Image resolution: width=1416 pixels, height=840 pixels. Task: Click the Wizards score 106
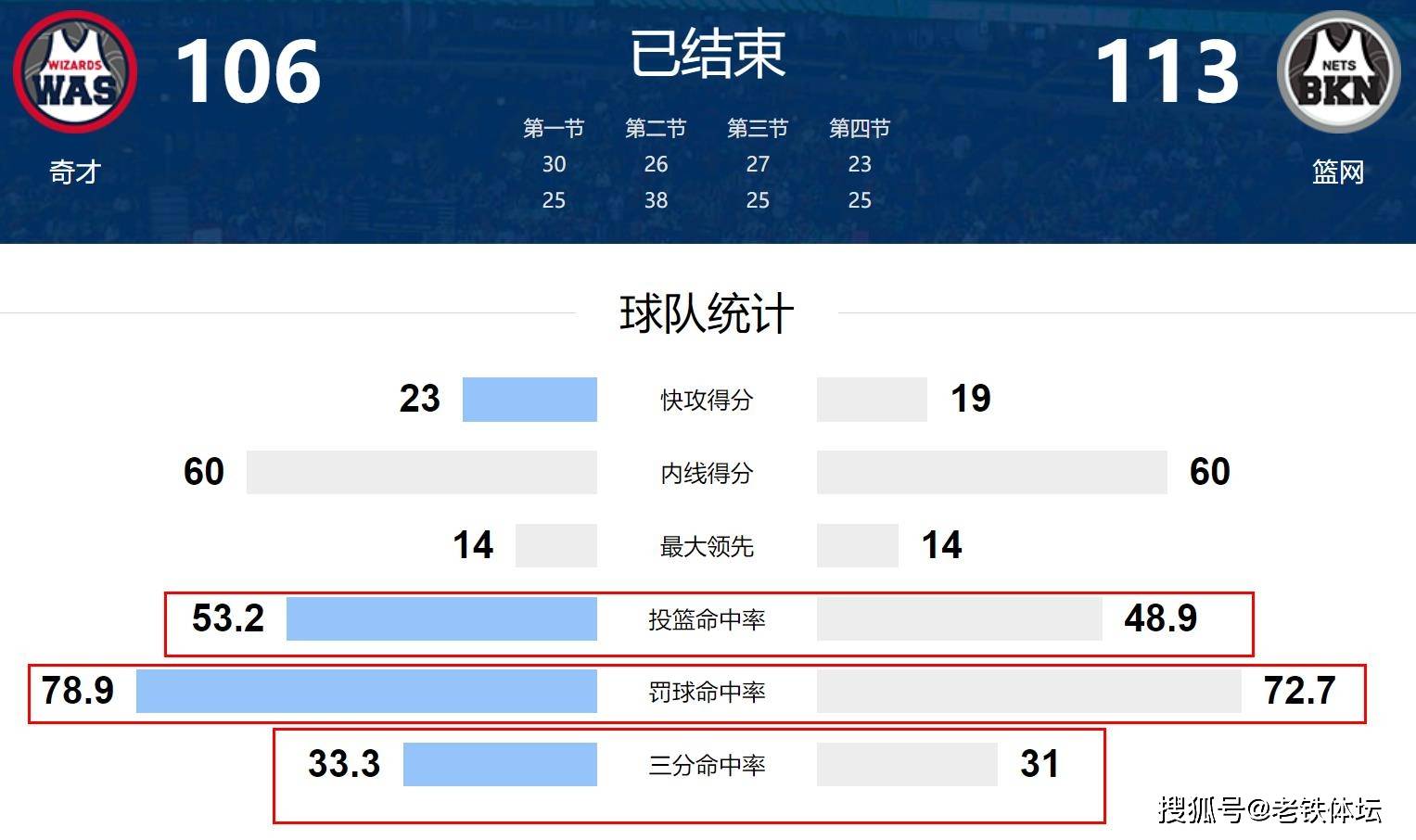248,71
